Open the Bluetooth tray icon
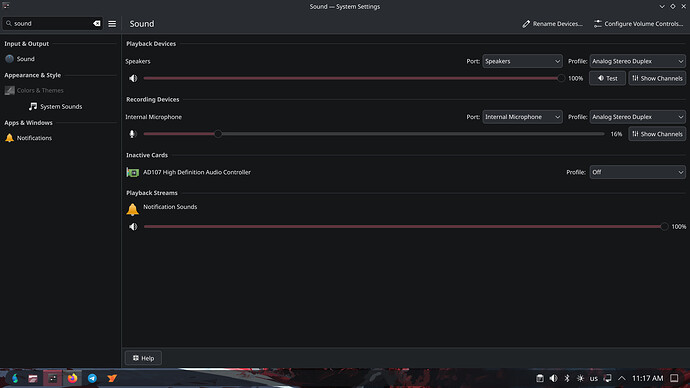 click(567, 378)
